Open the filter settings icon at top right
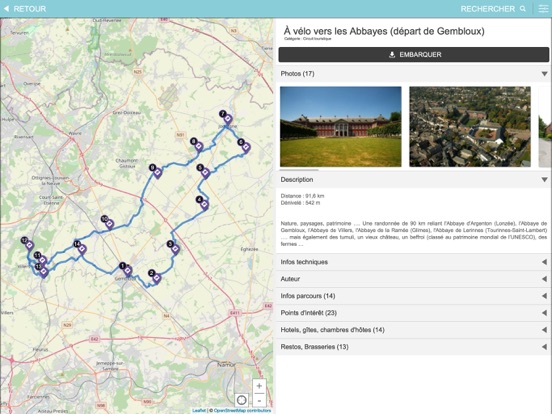This screenshot has height=414, width=552. click(544, 9)
